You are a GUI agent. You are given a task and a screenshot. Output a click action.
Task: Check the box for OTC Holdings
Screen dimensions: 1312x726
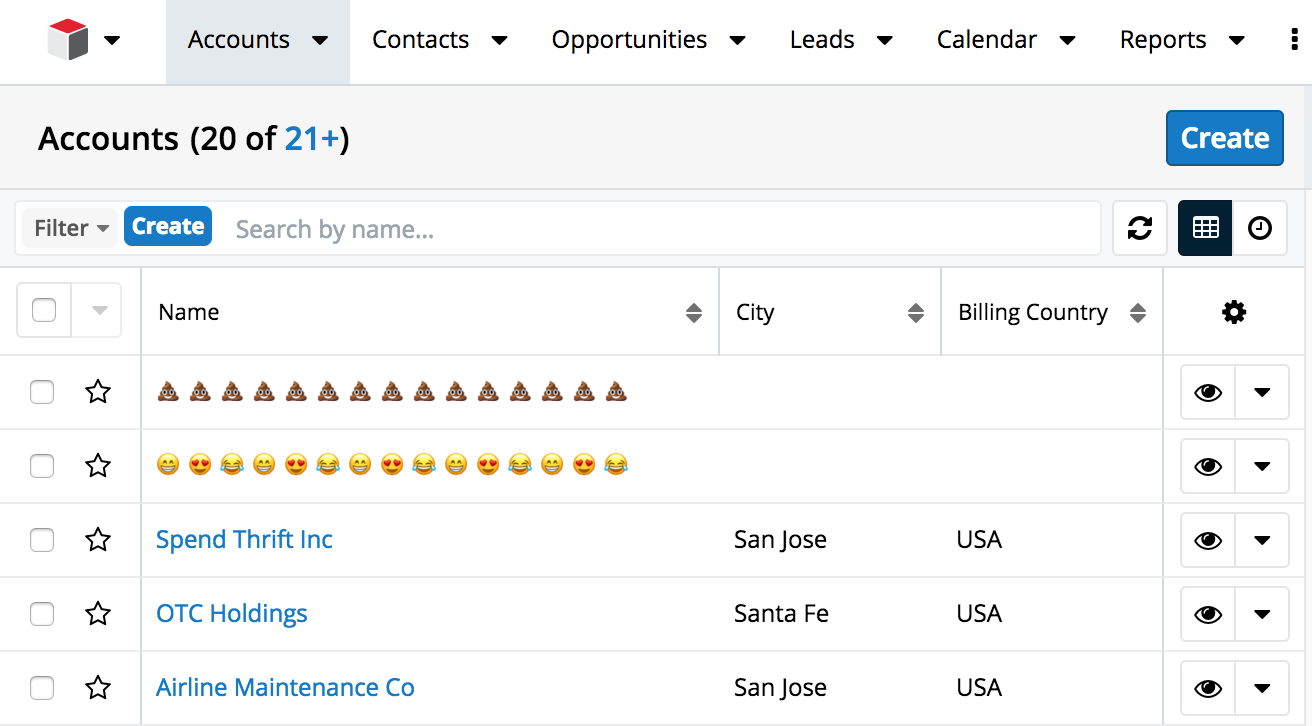tap(42, 614)
